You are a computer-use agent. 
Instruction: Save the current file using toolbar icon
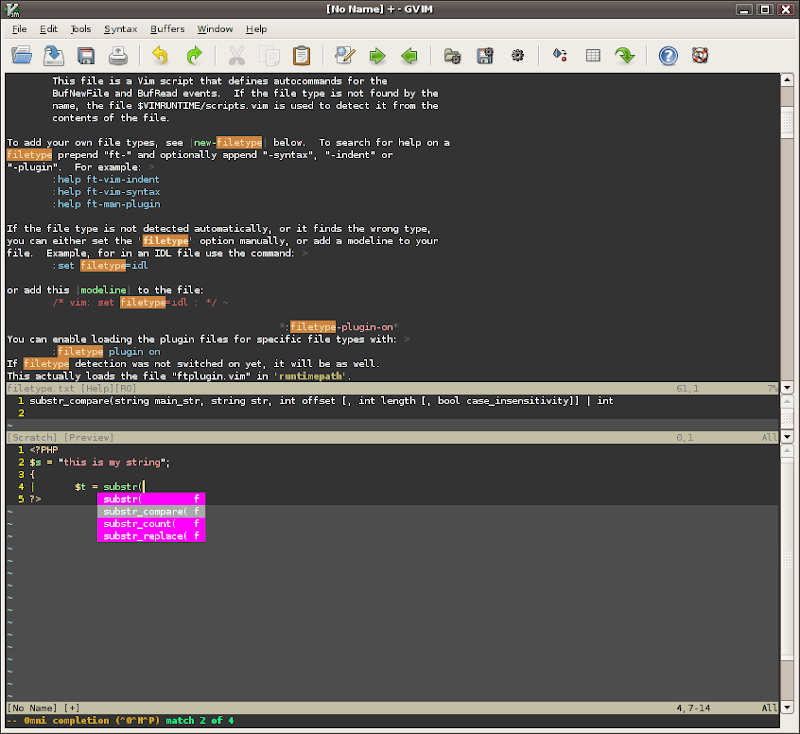pyautogui.click(x=54, y=55)
